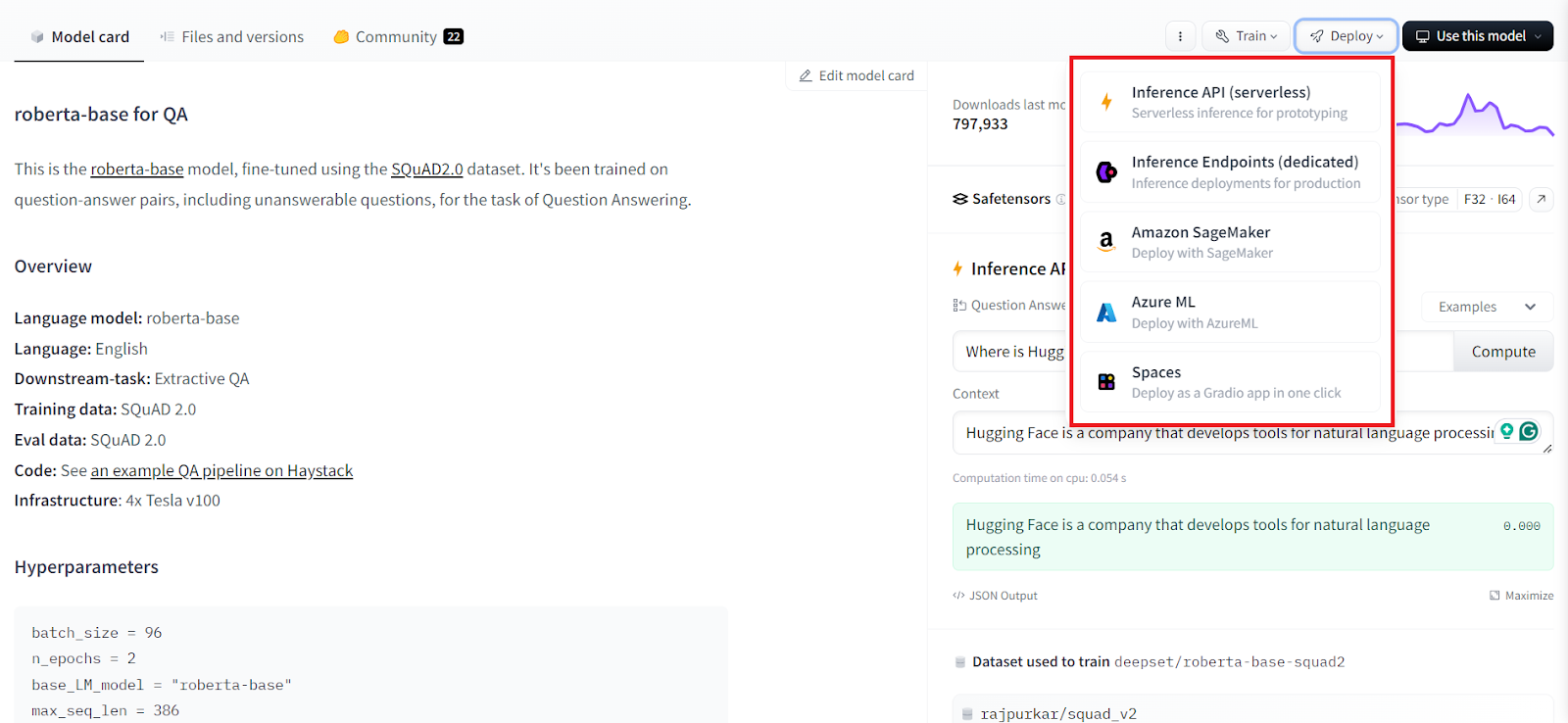Choose Inference Endpoints (dedicated) option

click(x=1231, y=172)
